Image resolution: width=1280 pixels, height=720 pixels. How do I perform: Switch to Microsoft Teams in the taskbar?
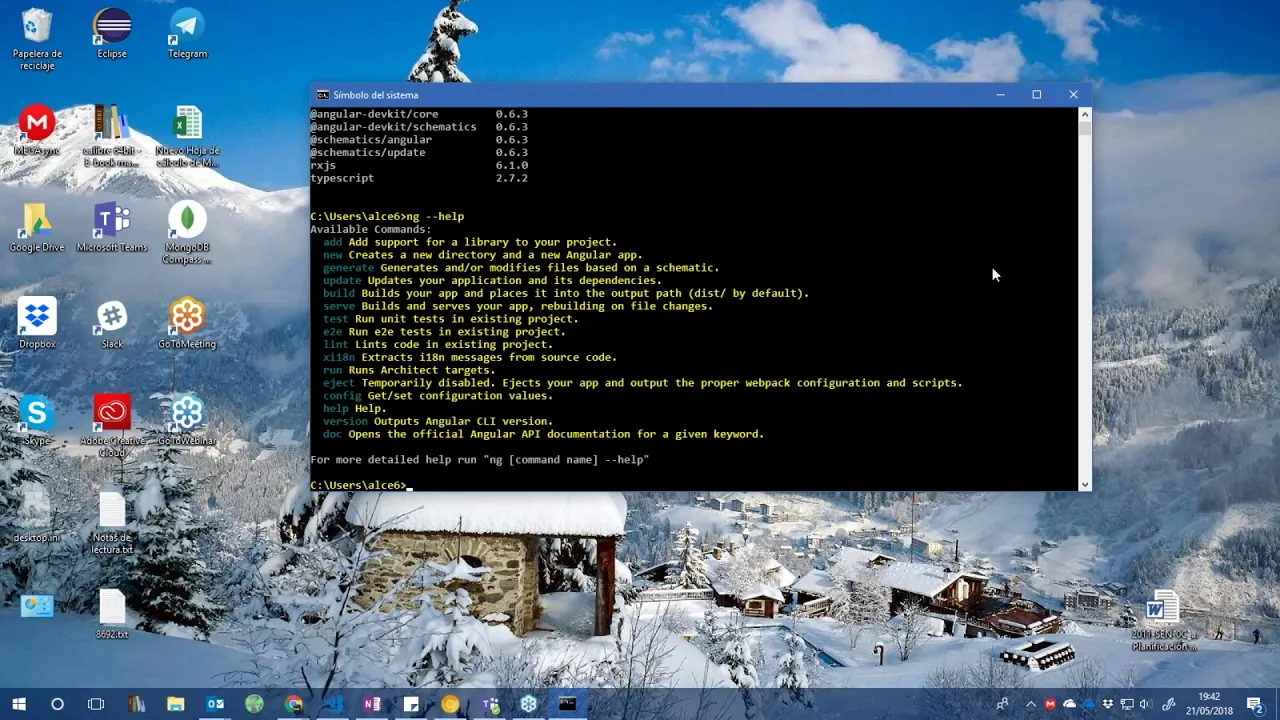coord(490,704)
